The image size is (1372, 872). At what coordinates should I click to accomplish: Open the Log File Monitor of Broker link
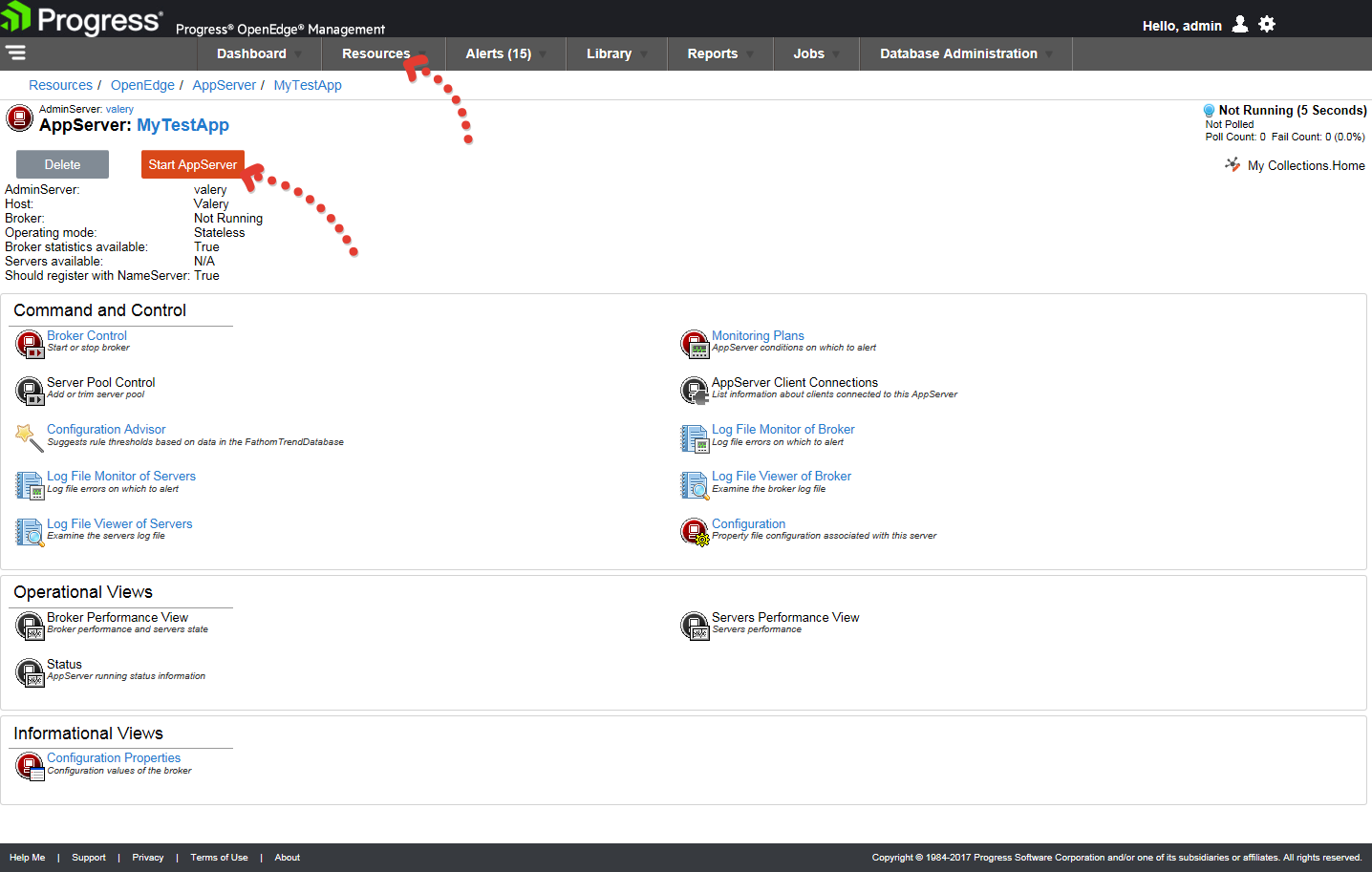(783, 429)
